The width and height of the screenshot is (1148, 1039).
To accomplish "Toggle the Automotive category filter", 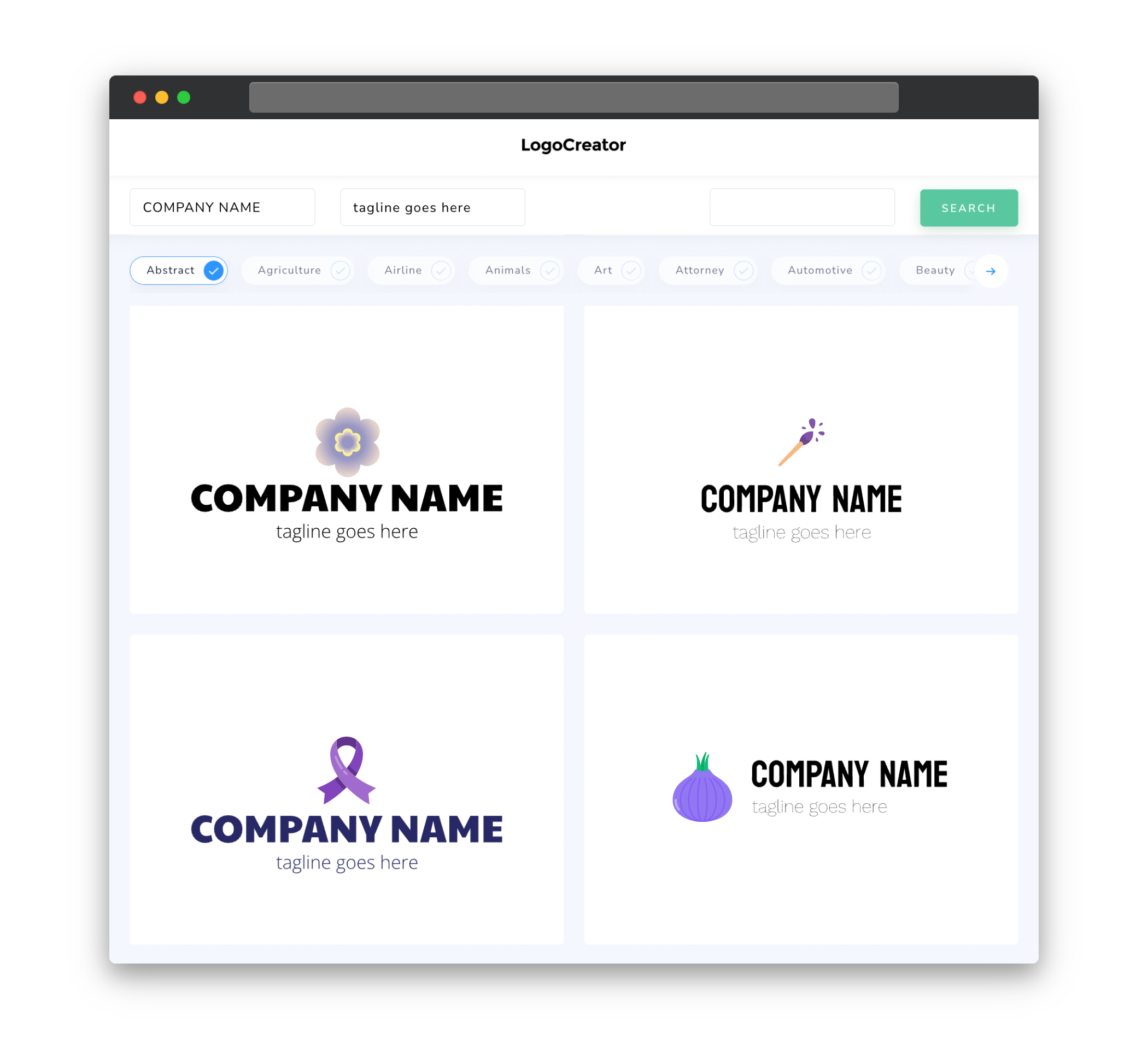I will click(x=830, y=270).
